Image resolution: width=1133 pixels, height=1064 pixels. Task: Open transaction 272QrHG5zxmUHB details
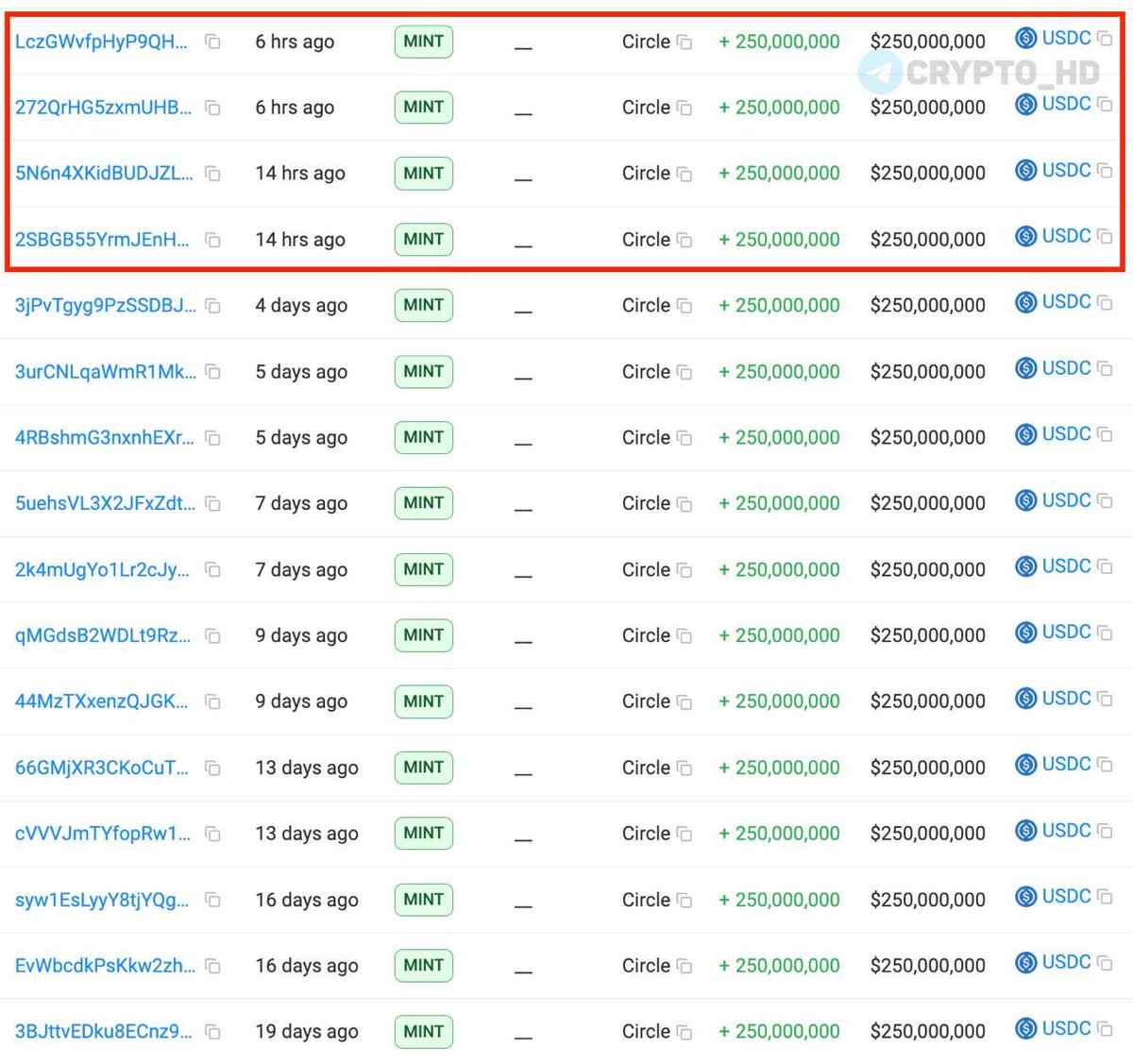[x=103, y=108]
